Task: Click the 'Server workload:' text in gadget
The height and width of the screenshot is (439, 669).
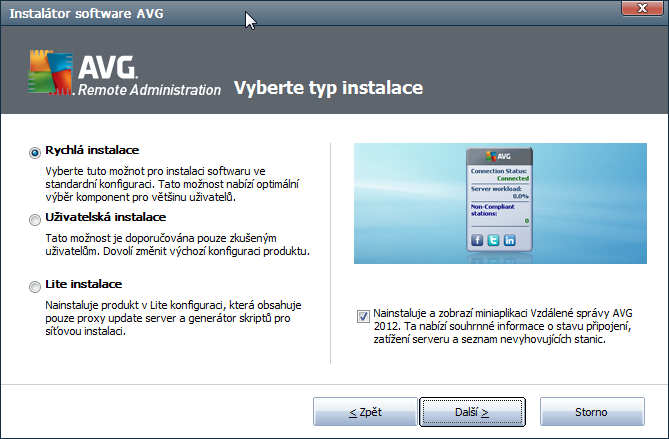Action: click(x=496, y=189)
